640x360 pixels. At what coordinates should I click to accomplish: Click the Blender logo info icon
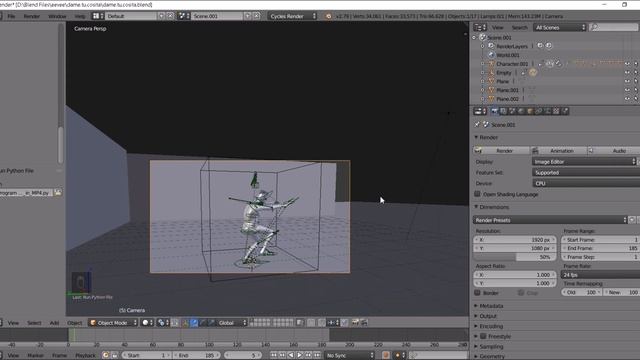[329, 16]
